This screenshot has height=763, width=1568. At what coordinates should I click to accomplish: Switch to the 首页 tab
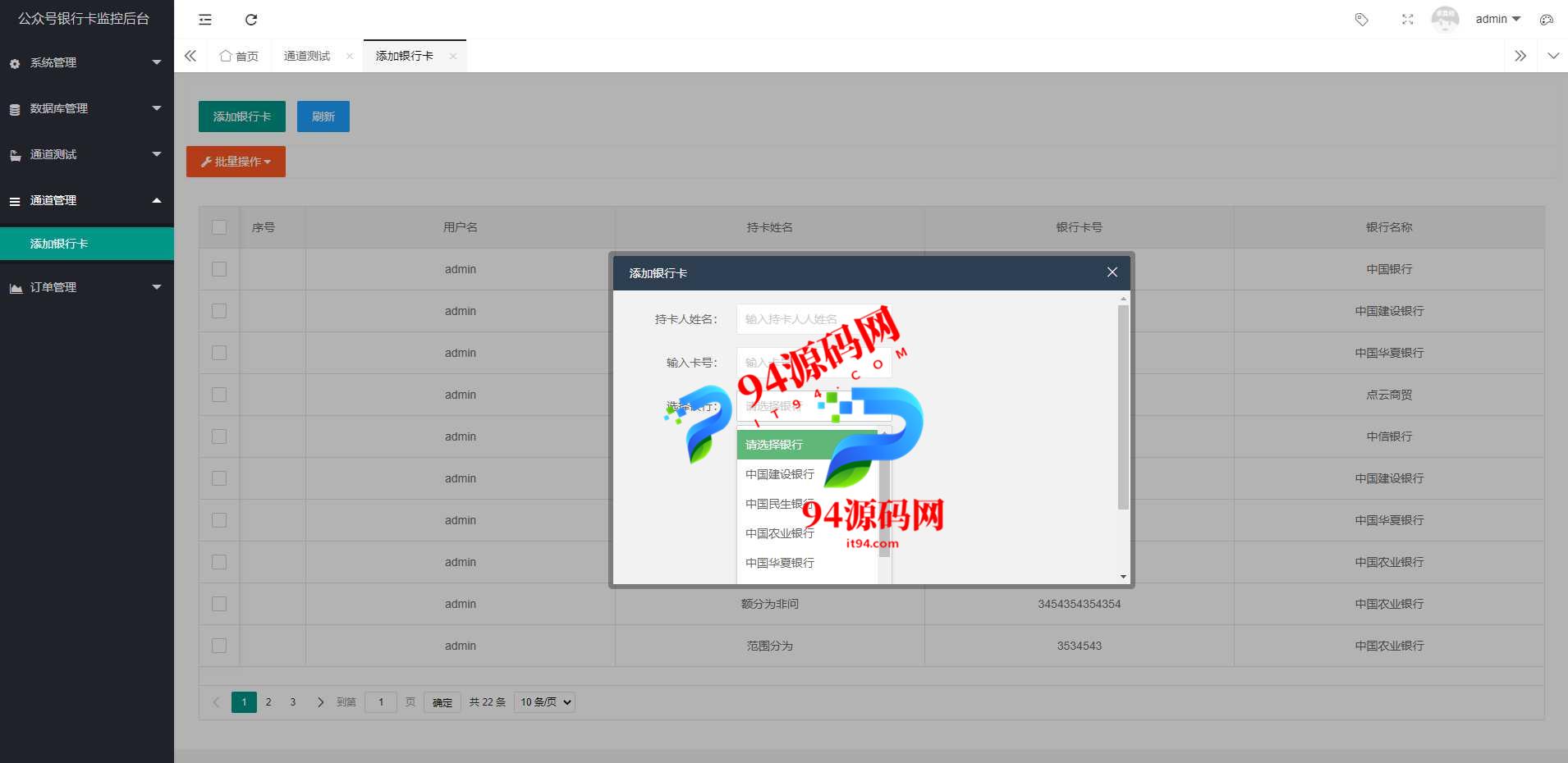(239, 56)
